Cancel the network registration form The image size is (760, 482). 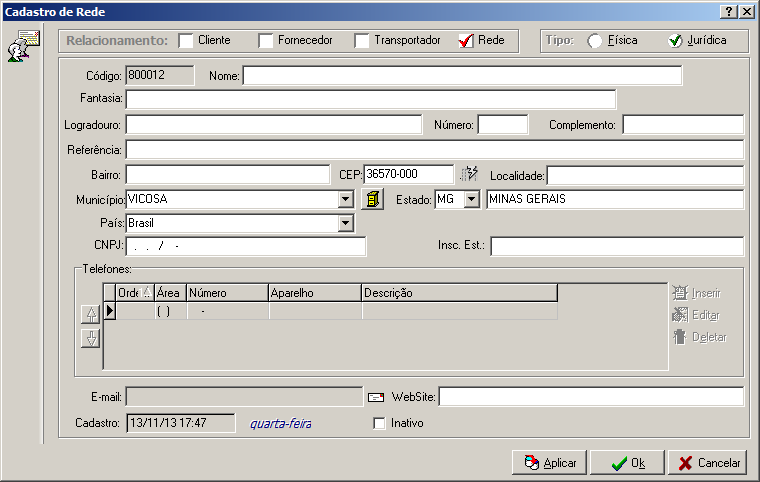[707, 463]
